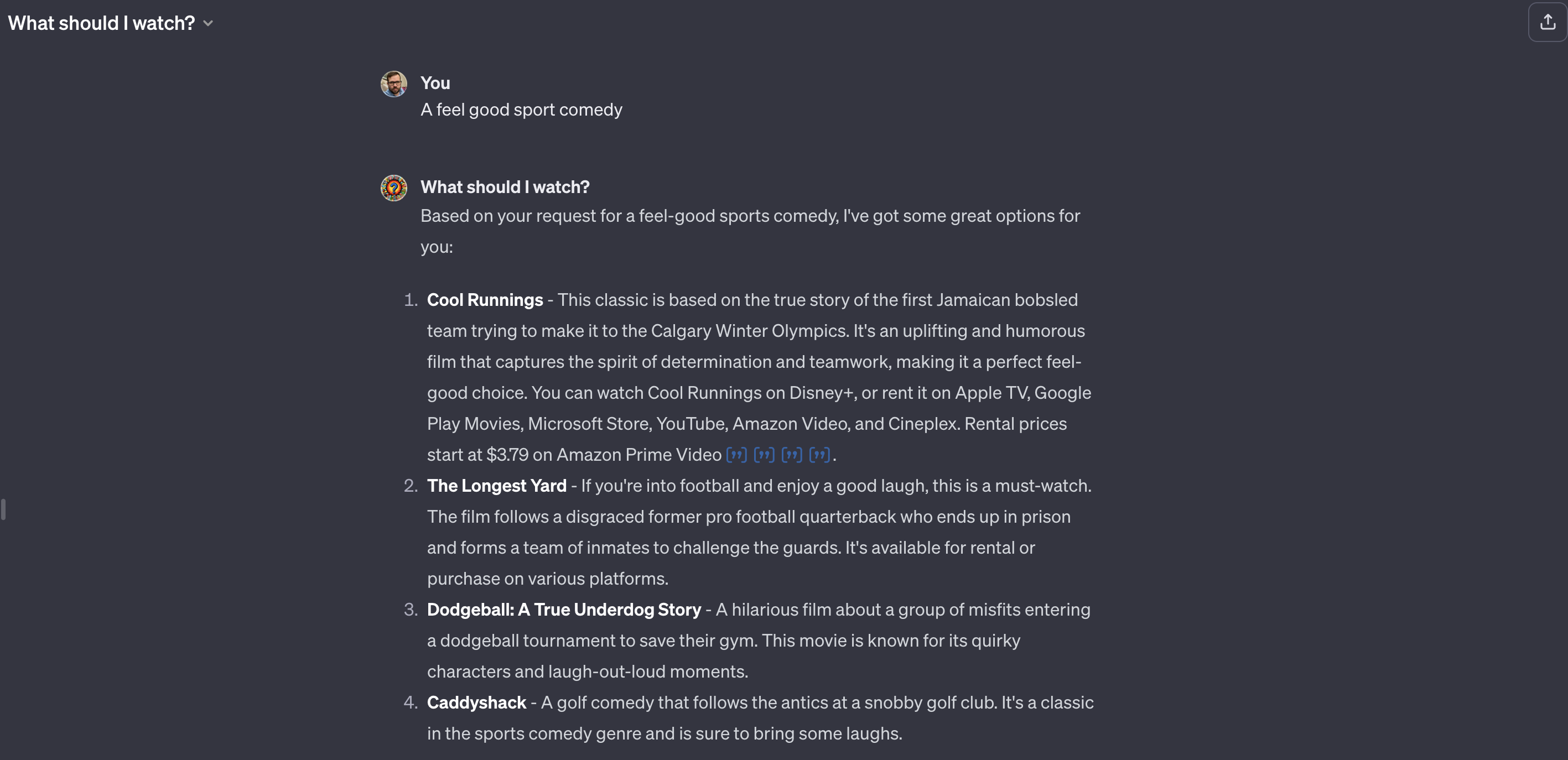Click the Caddyshack movie title

476,703
